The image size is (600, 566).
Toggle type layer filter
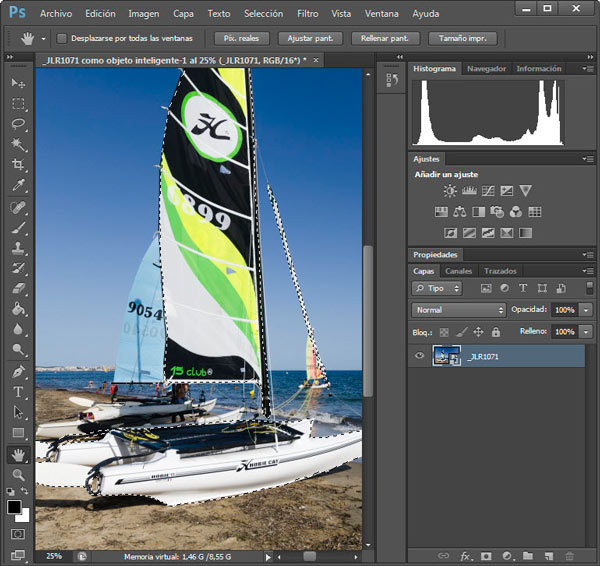click(x=523, y=288)
